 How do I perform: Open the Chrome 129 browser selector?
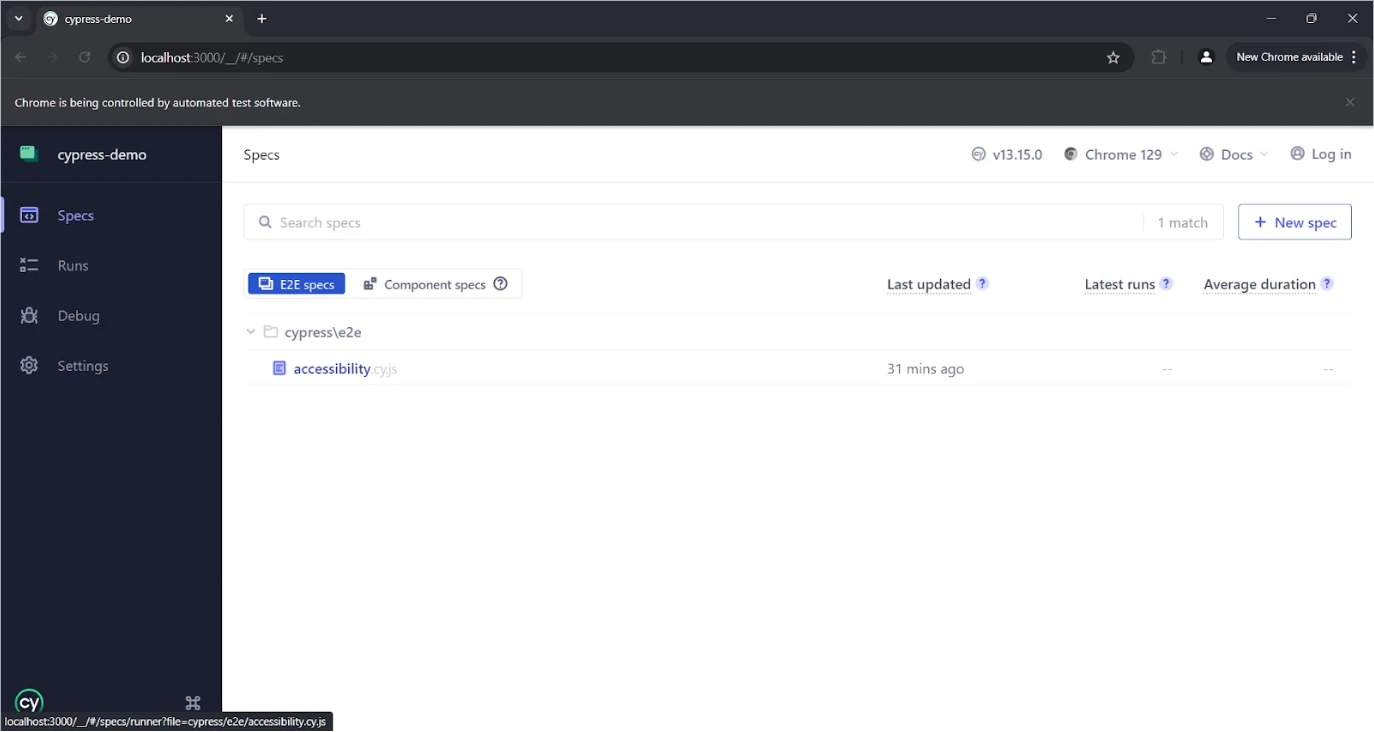1120,154
